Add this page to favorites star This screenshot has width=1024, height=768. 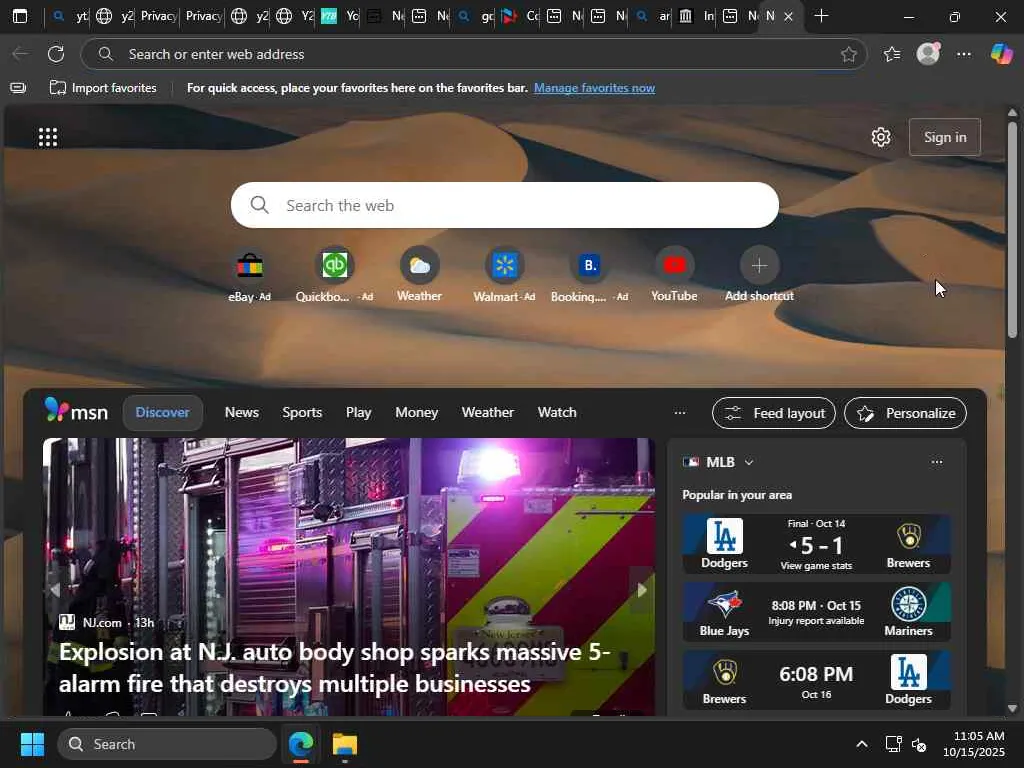(848, 54)
